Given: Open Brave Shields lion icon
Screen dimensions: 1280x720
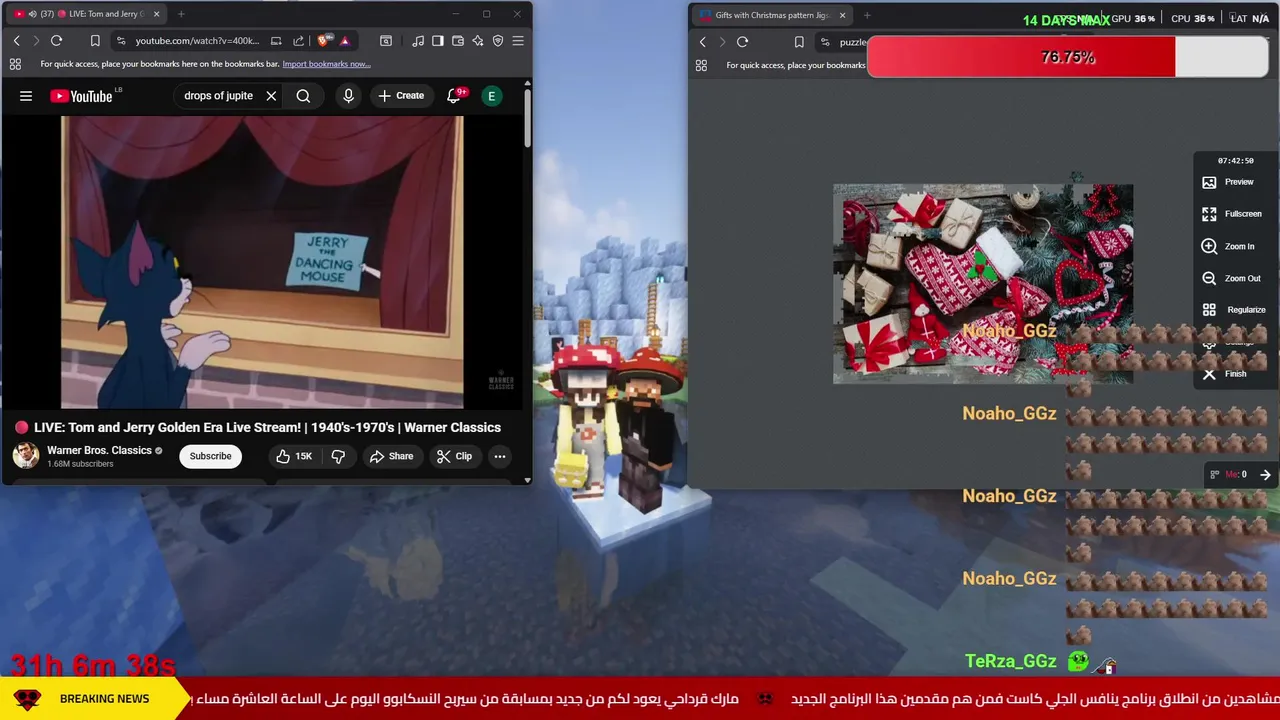Looking at the screenshot, I should [x=323, y=41].
